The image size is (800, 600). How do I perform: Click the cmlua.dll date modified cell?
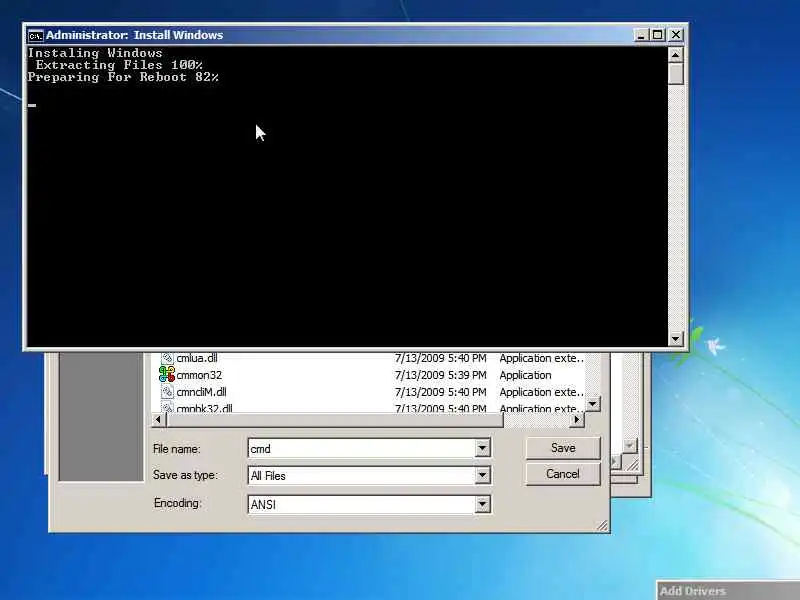(441, 358)
